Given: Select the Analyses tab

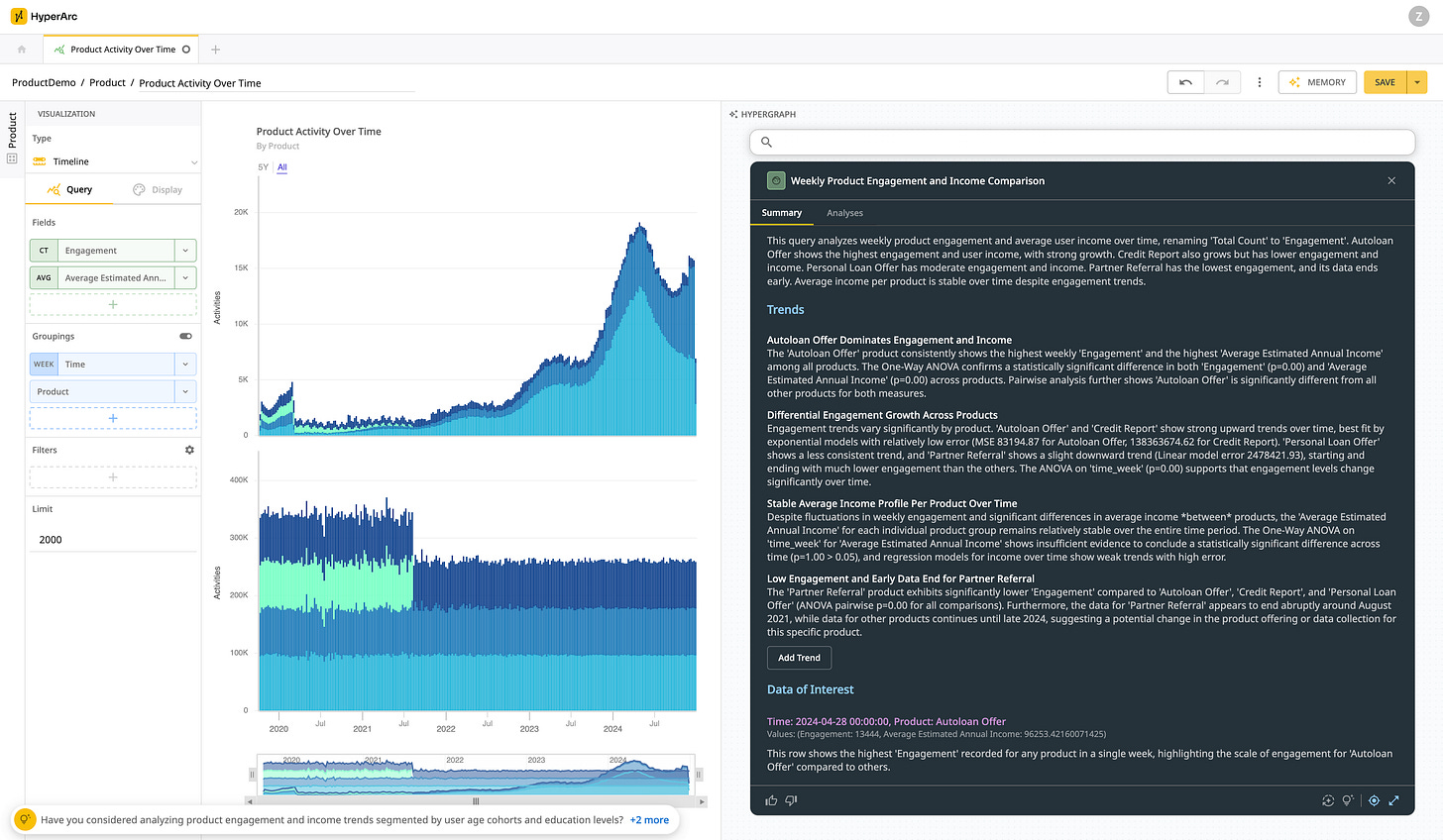Looking at the screenshot, I should click(x=844, y=213).
